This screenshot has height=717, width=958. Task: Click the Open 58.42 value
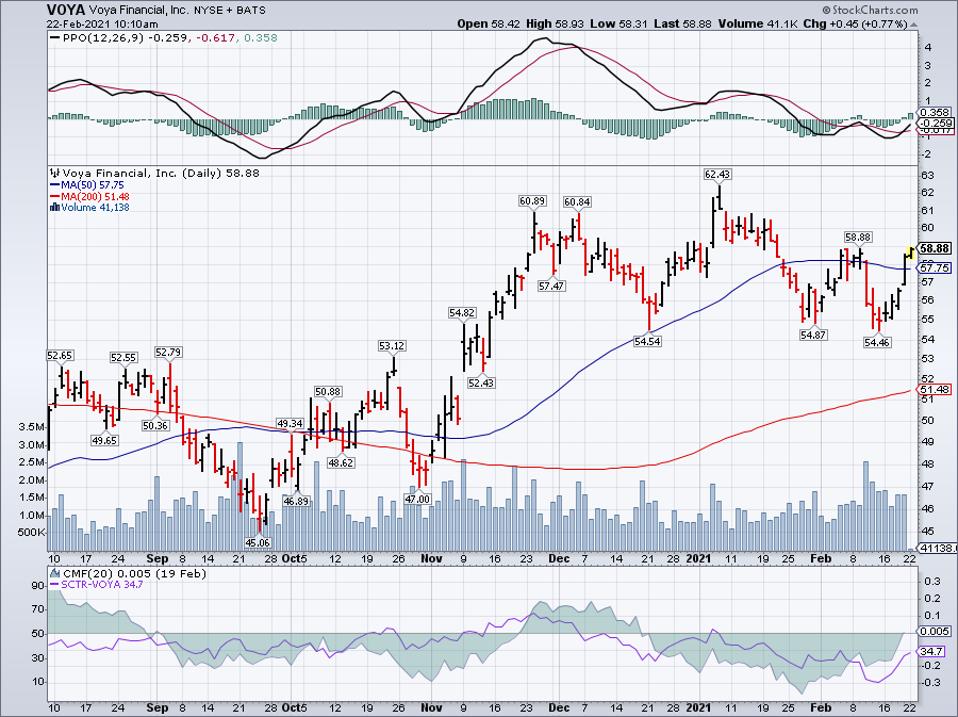(489, 24)
